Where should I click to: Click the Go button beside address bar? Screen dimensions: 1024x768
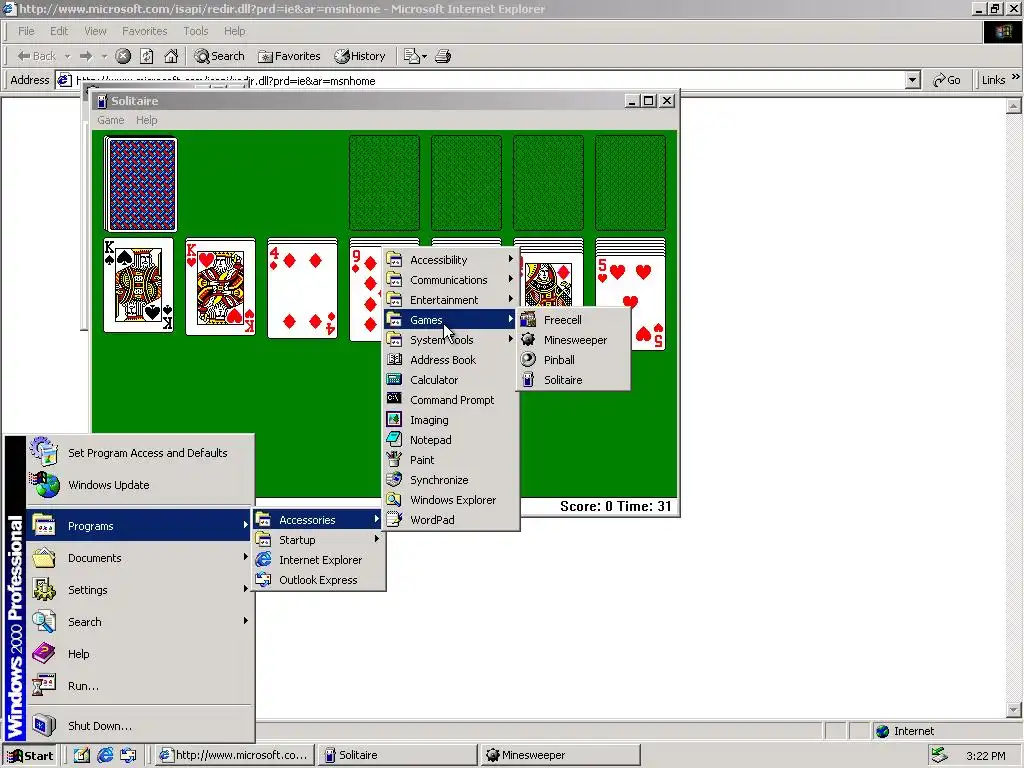[946, 80]
